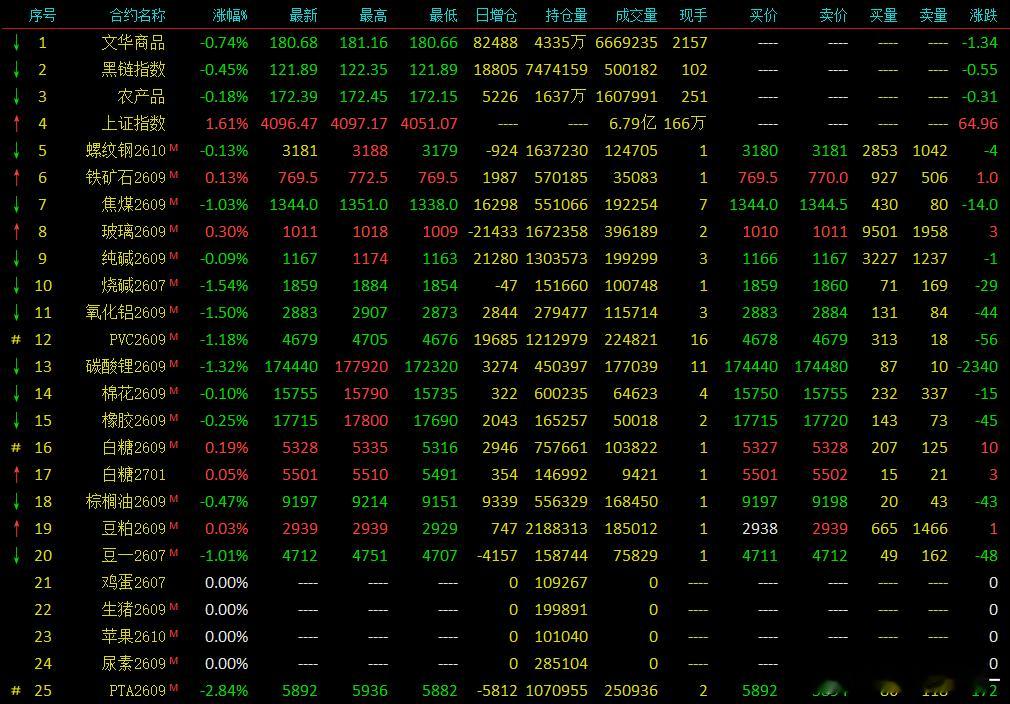Click the down arrow on the 文华商品 row

pyautogui.click(x=16, y=43)
